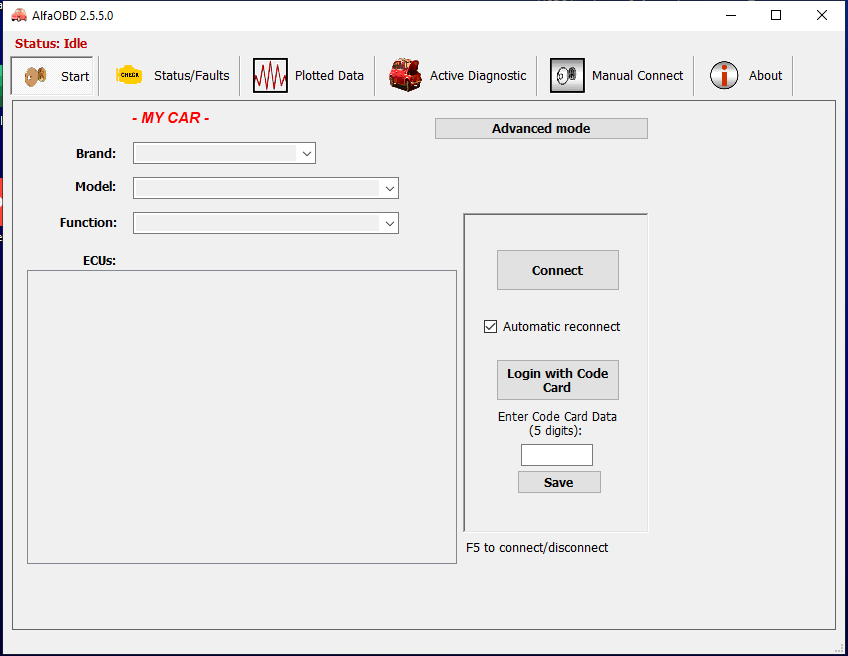Expand the Model dropdown arrow
848x656 pixels.
click(389, 188)
